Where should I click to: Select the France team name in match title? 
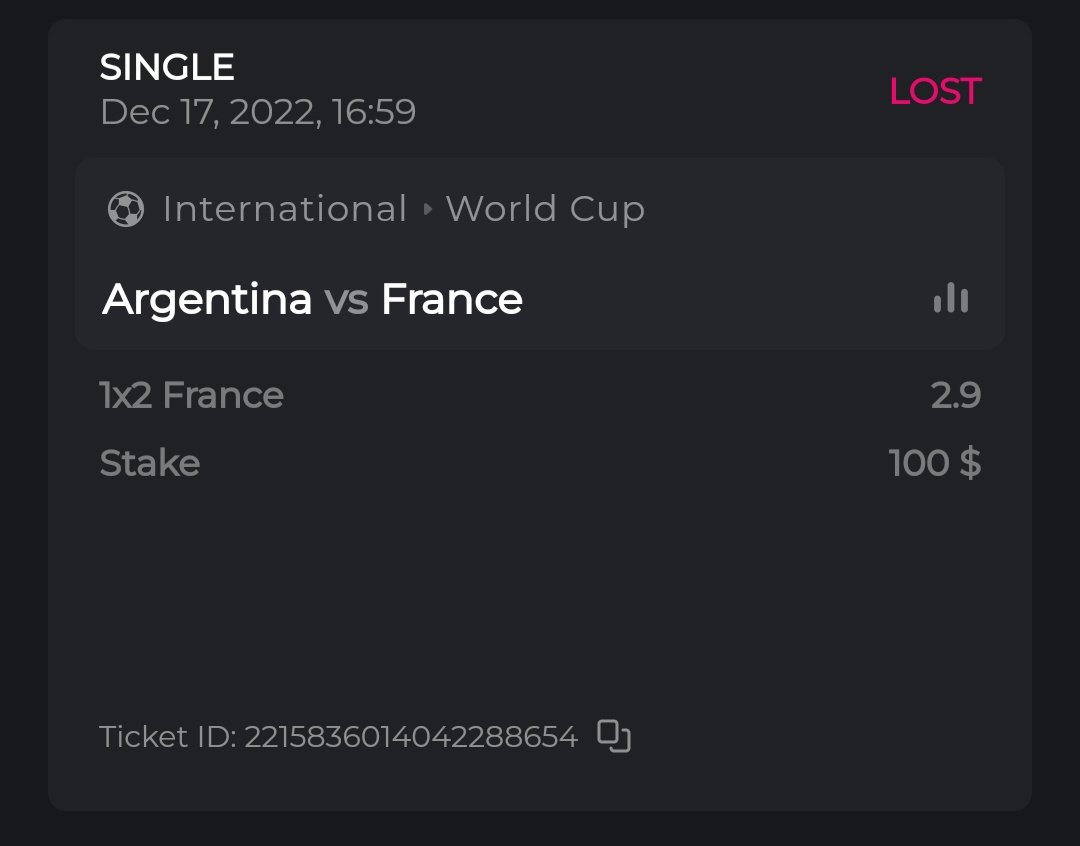452,299
